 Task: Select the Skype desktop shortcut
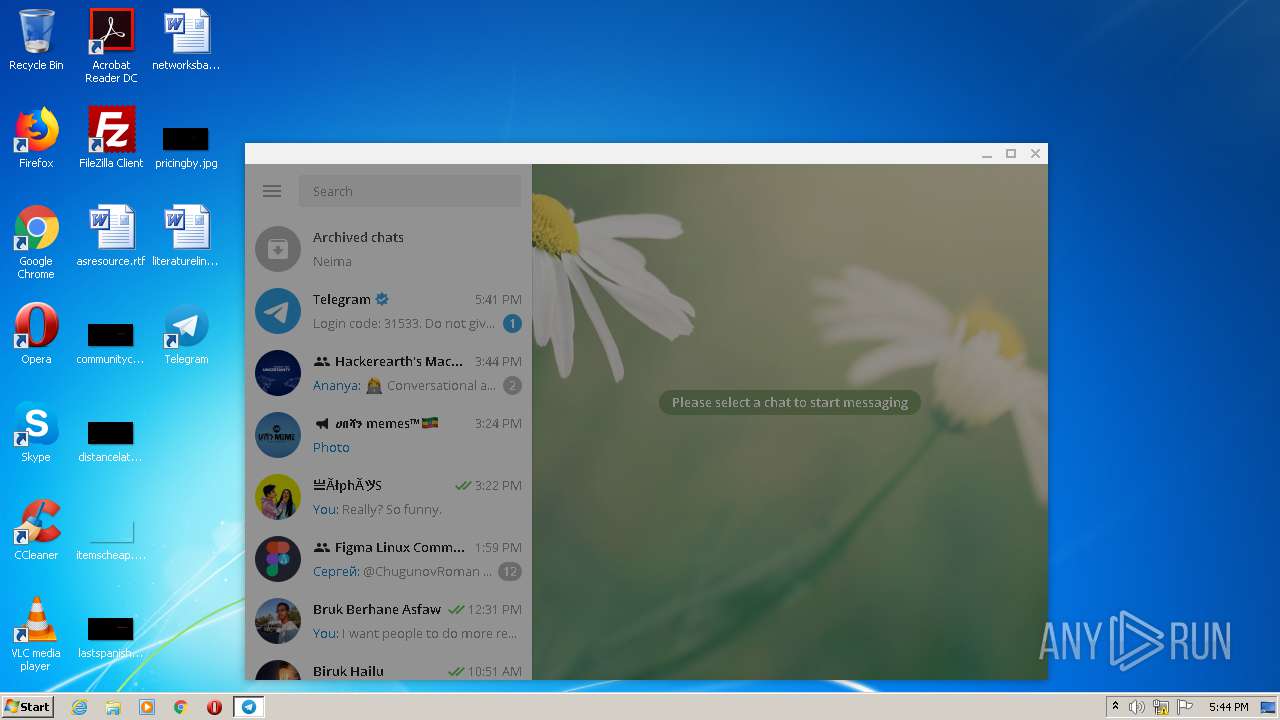click(x=36, y=432)
